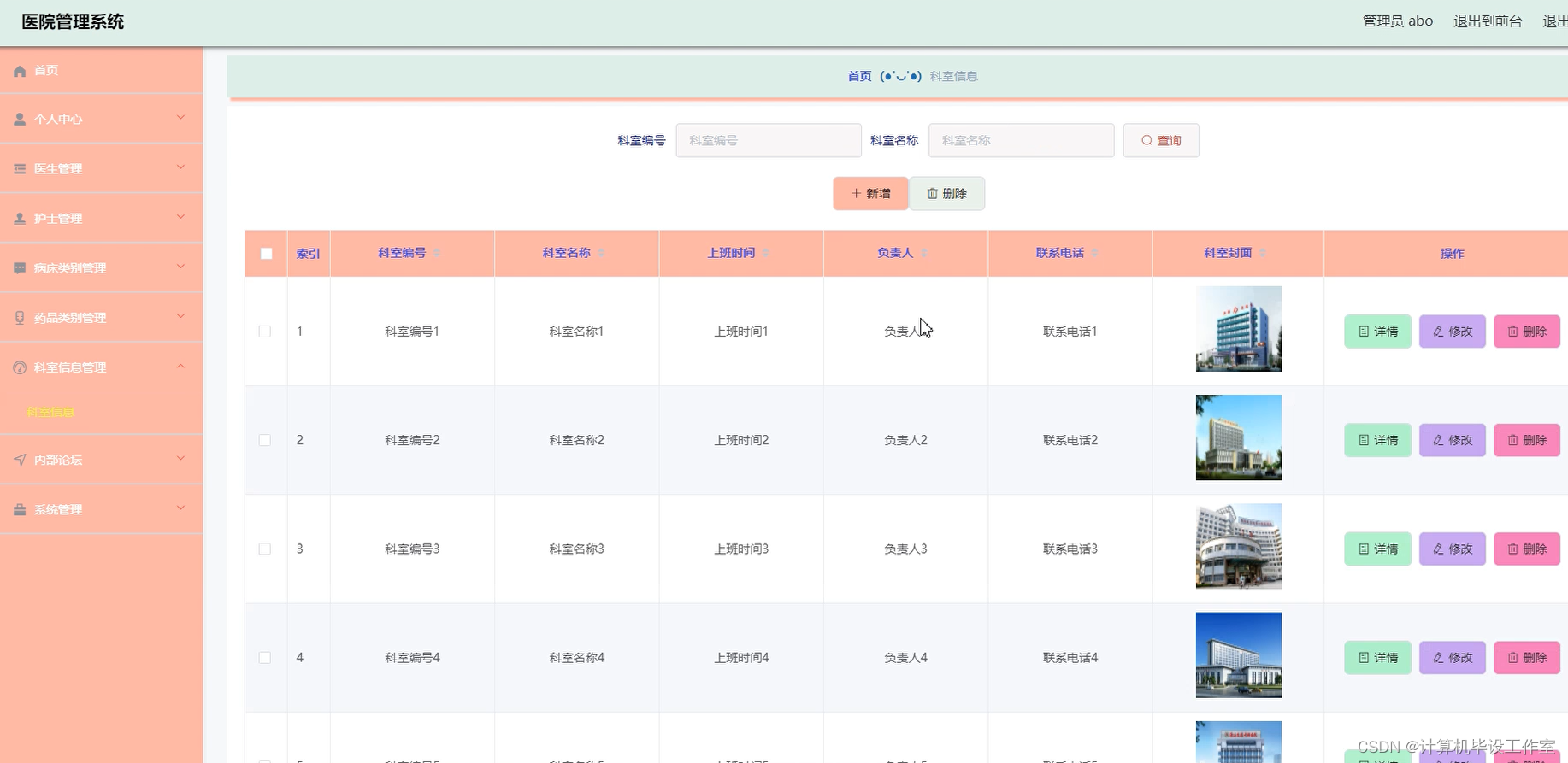Click the person icon beside 护士管理
The height and width of the screenshot is (763, 1568).
[20, 219]
